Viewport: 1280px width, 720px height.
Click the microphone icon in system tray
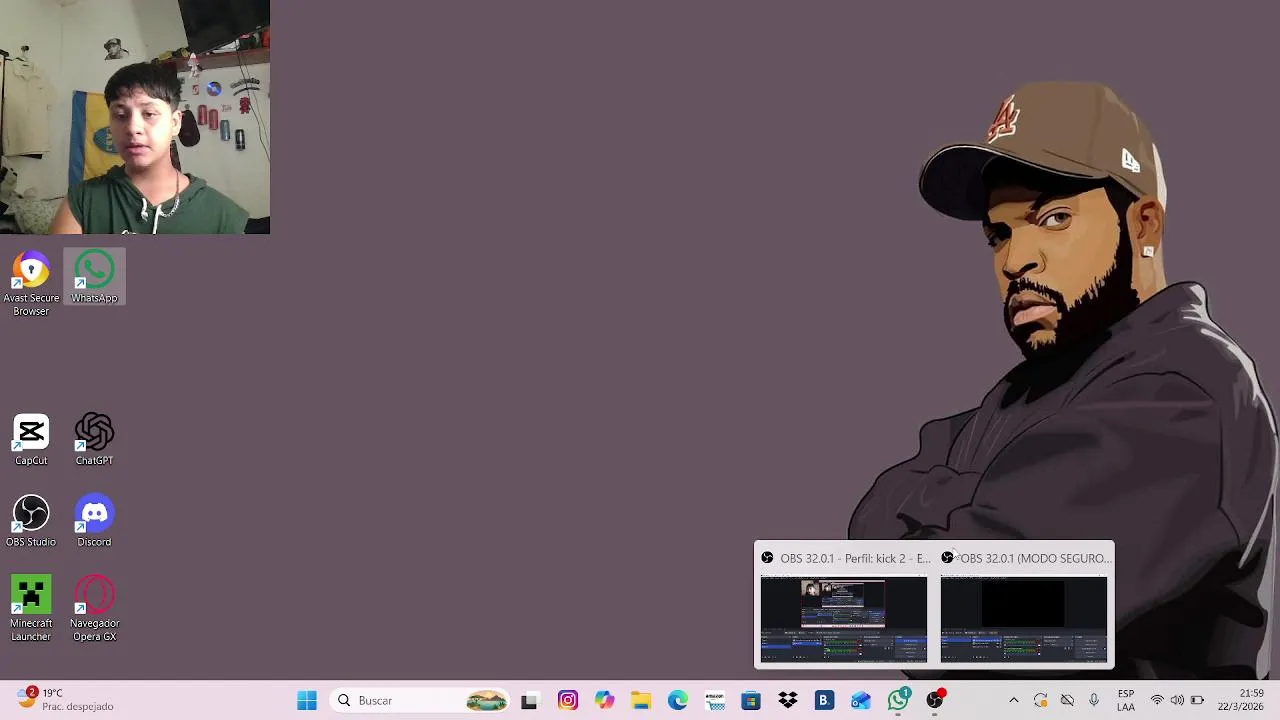coord(1094,700)
